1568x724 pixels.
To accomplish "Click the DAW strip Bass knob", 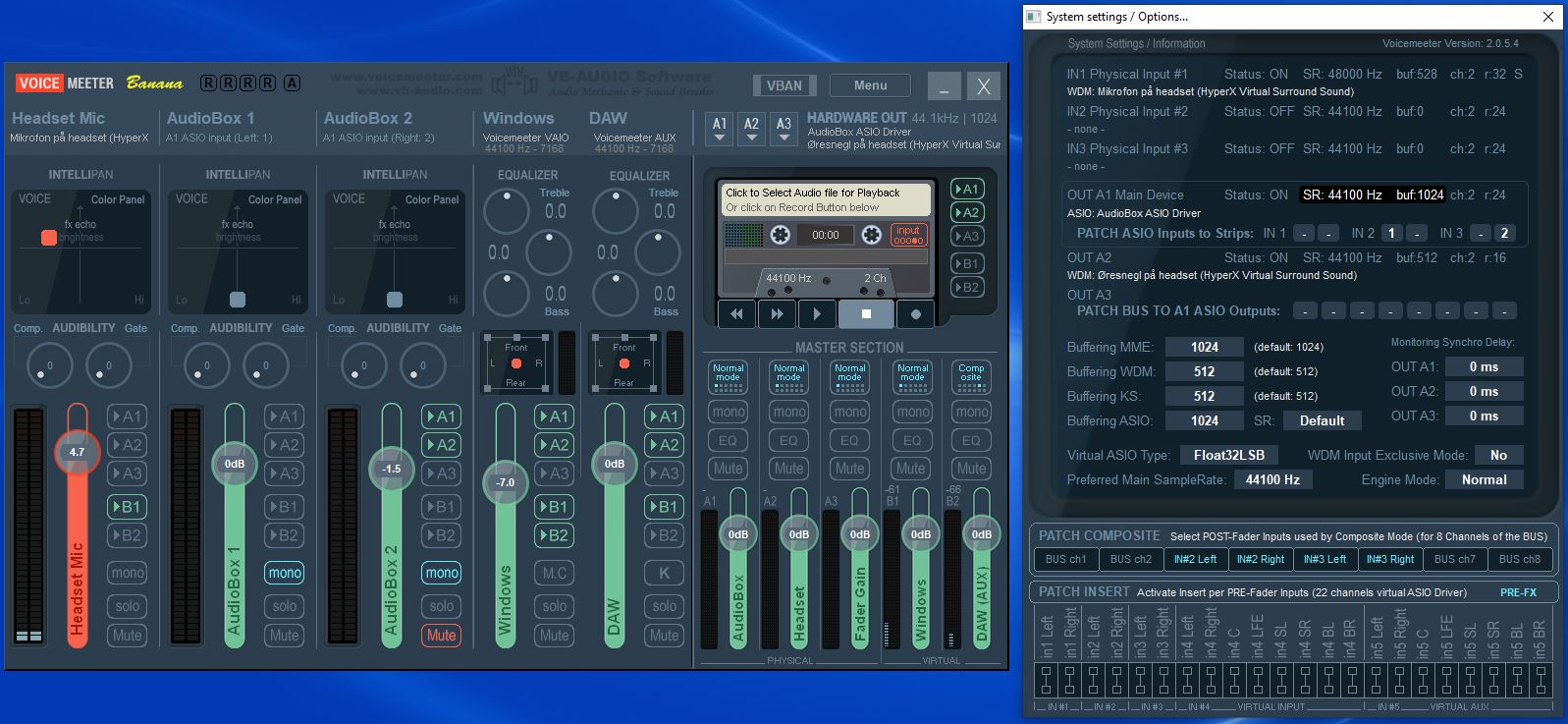I will coord(617,293).
